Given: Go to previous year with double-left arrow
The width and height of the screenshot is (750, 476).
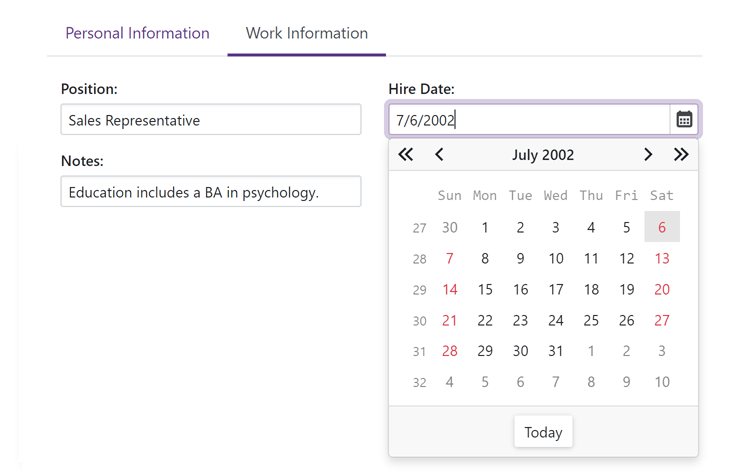Looking at the screenshot, I should [405, 155].
